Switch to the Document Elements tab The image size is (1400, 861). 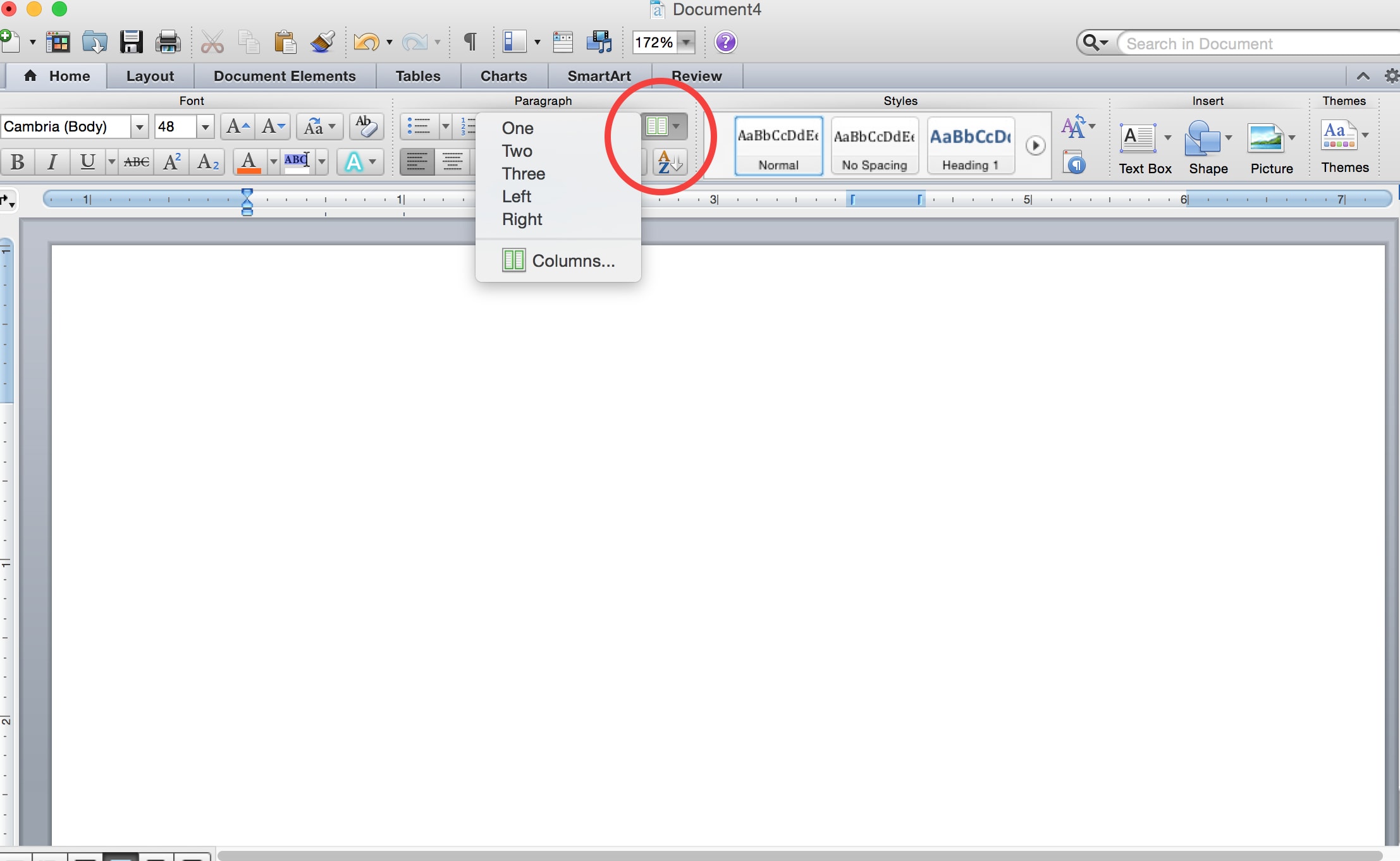click(285, 76)
